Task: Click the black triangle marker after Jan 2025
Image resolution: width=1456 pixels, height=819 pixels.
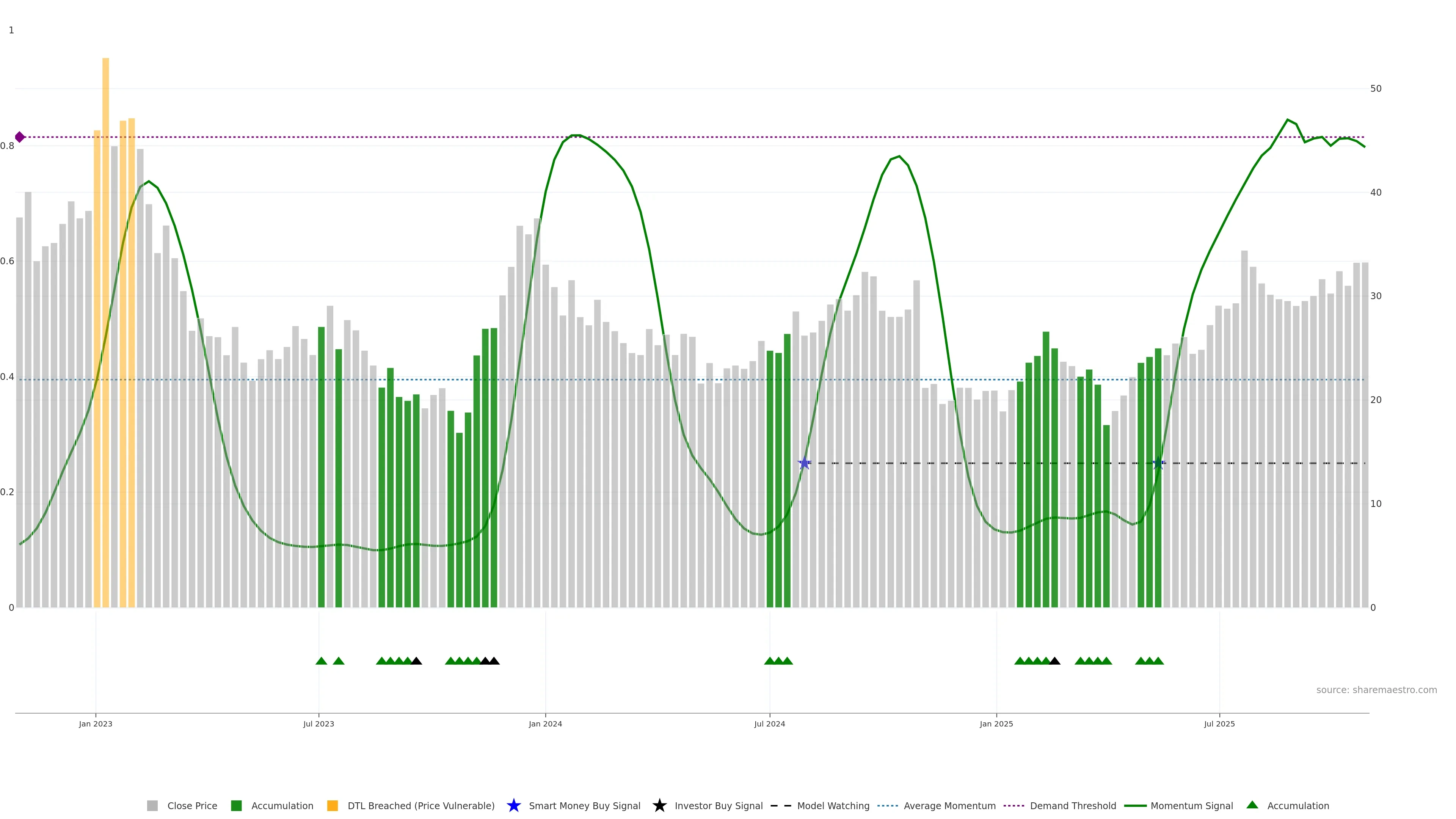Action: click(x=1055, y=661)
